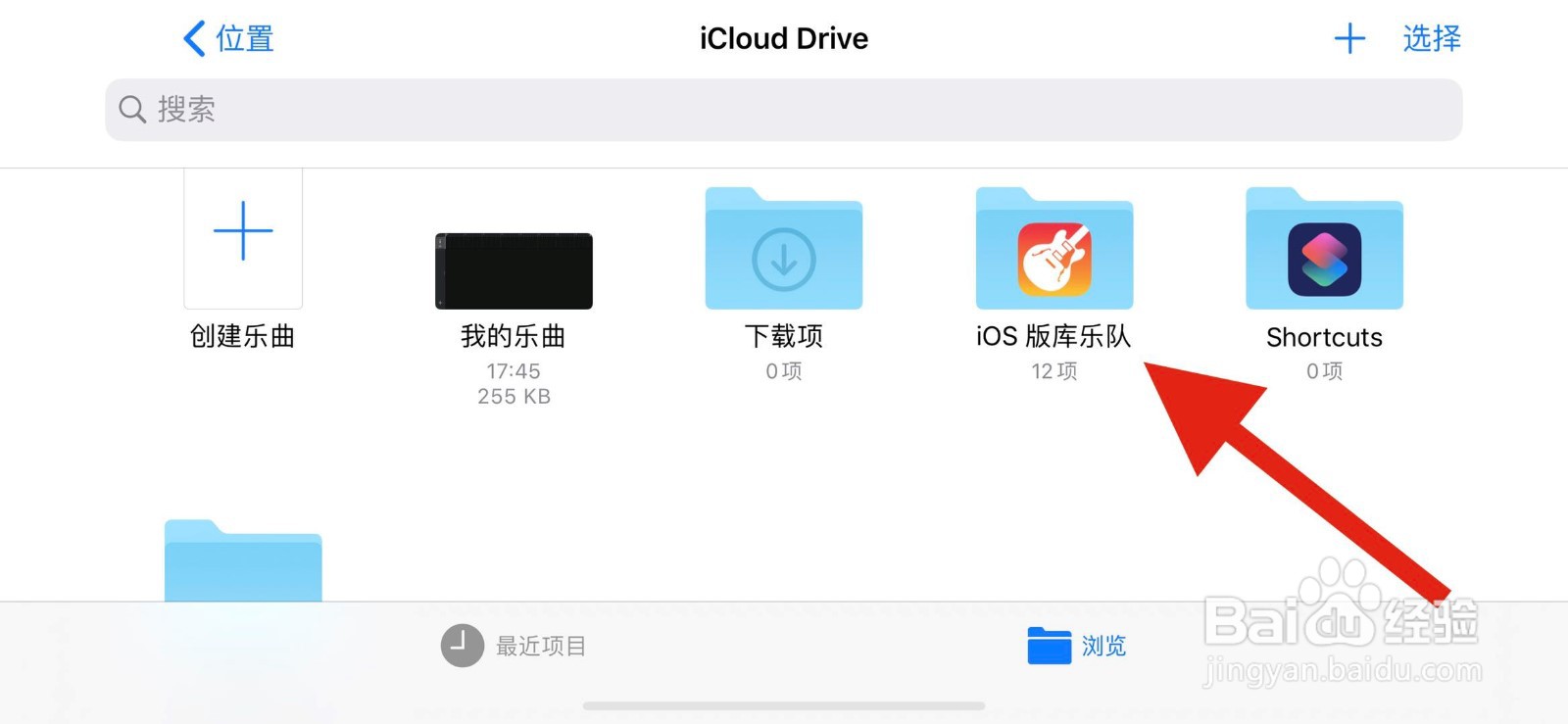Open the untitled folder in the second row
The image size is (1568, 724).
243,560
